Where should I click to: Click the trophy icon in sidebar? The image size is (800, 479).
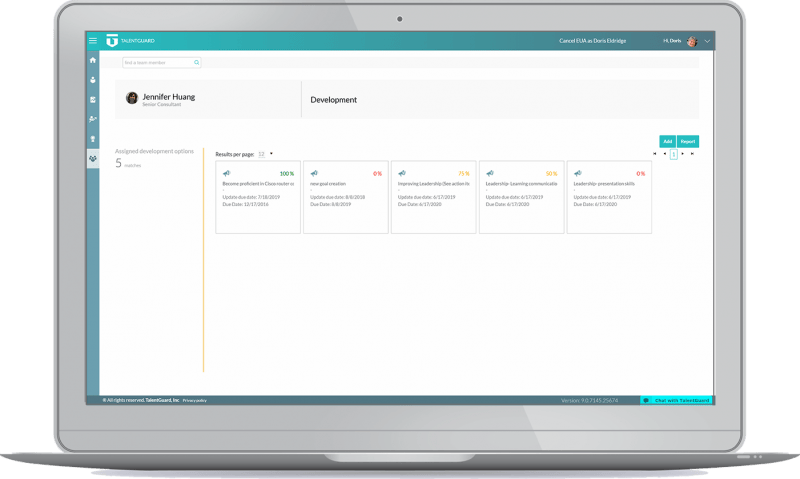[93, 138]
